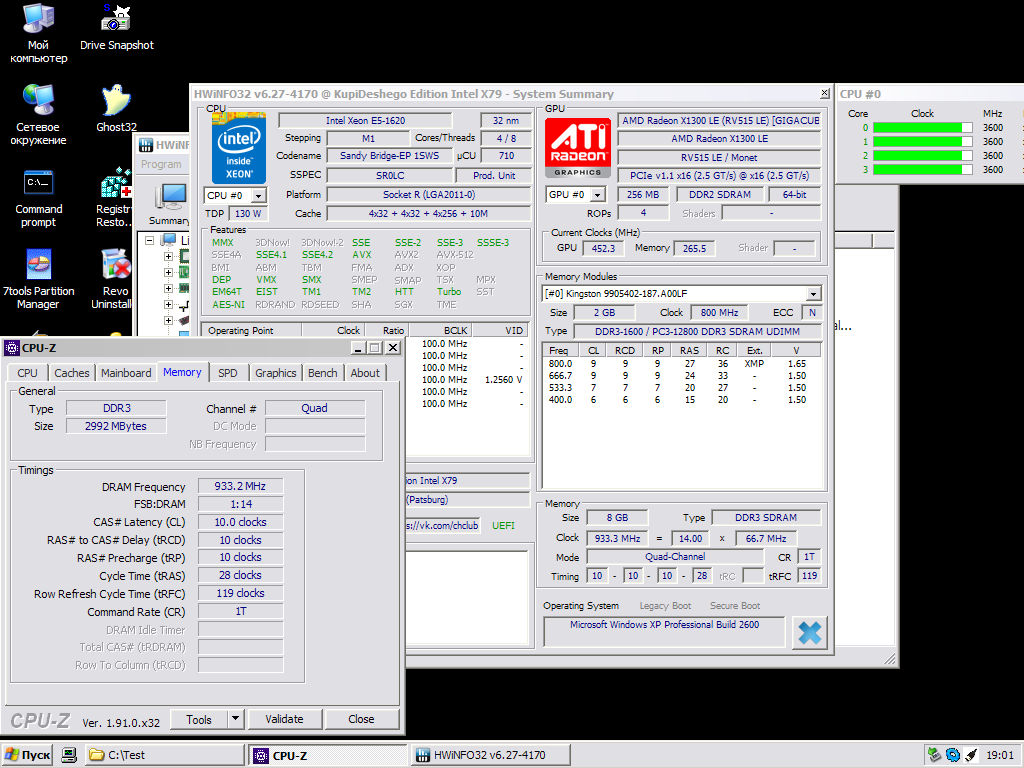Viewport: 1024px width, 768px height.
Task: Switch to the CPU-Z taskbar button
Action: coord(328,755)
